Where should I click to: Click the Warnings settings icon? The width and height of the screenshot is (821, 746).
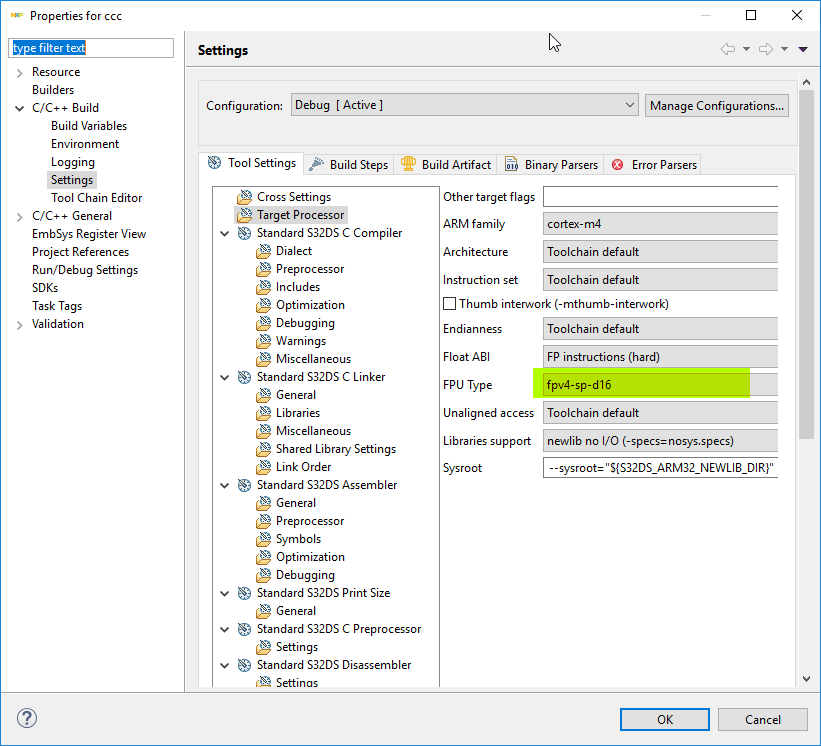pos(264,341)
